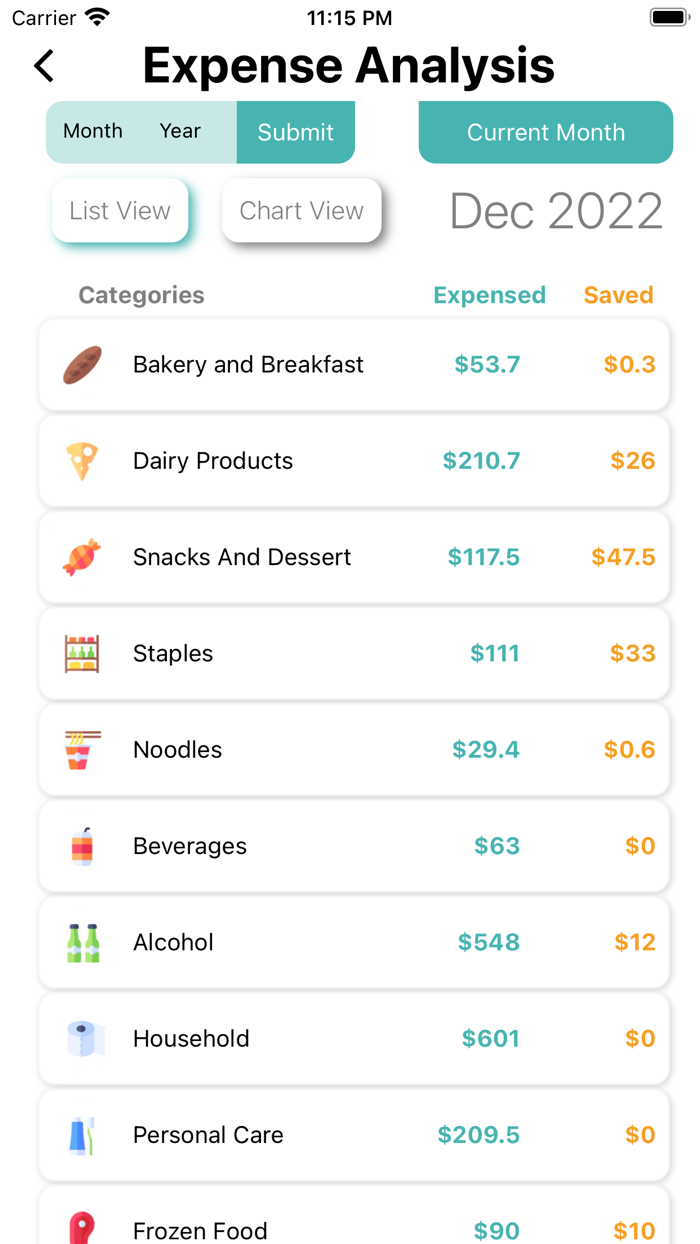
Task: Switch to List View
Action: (120, 211)
